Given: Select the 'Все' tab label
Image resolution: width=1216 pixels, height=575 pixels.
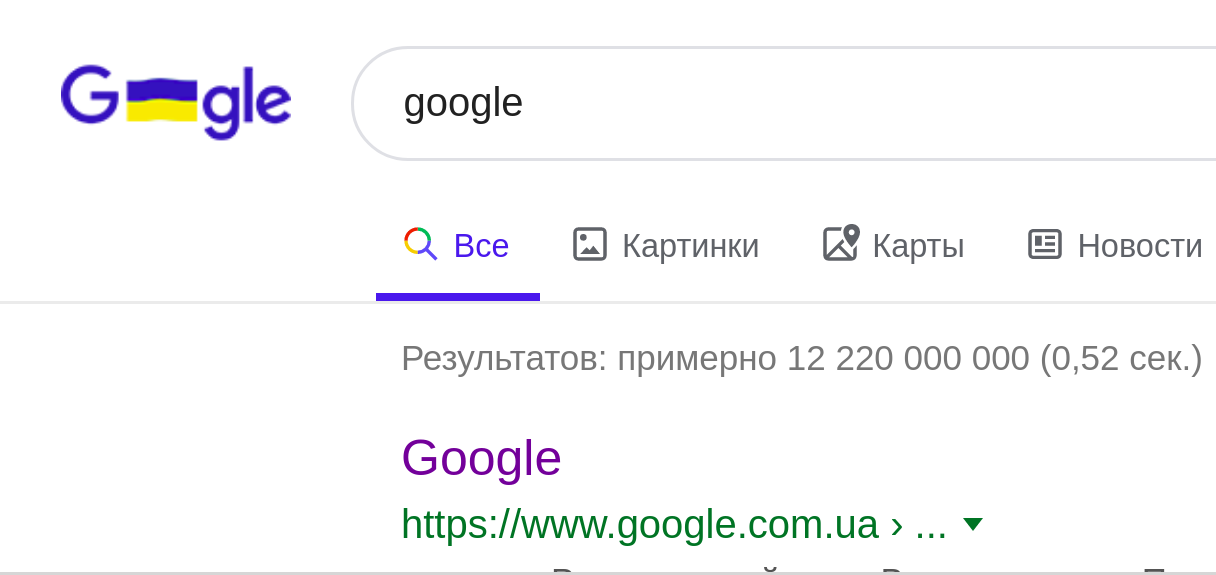Looking at the screenshot, I should [481, 246].
